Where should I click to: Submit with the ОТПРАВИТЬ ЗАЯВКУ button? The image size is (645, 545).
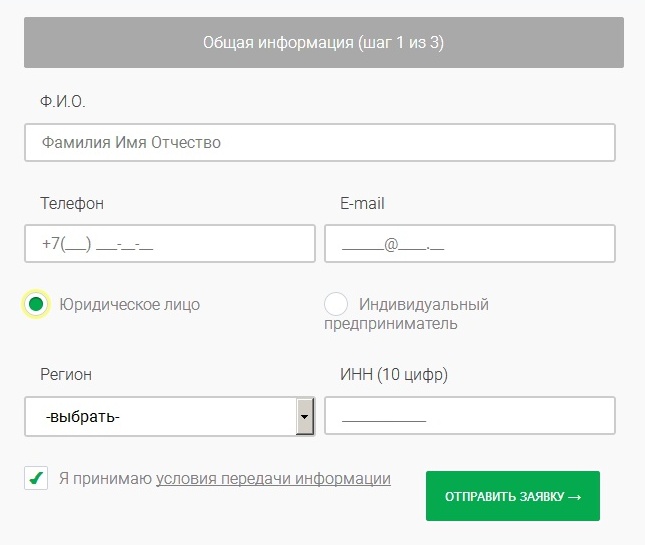click(513, 496)
